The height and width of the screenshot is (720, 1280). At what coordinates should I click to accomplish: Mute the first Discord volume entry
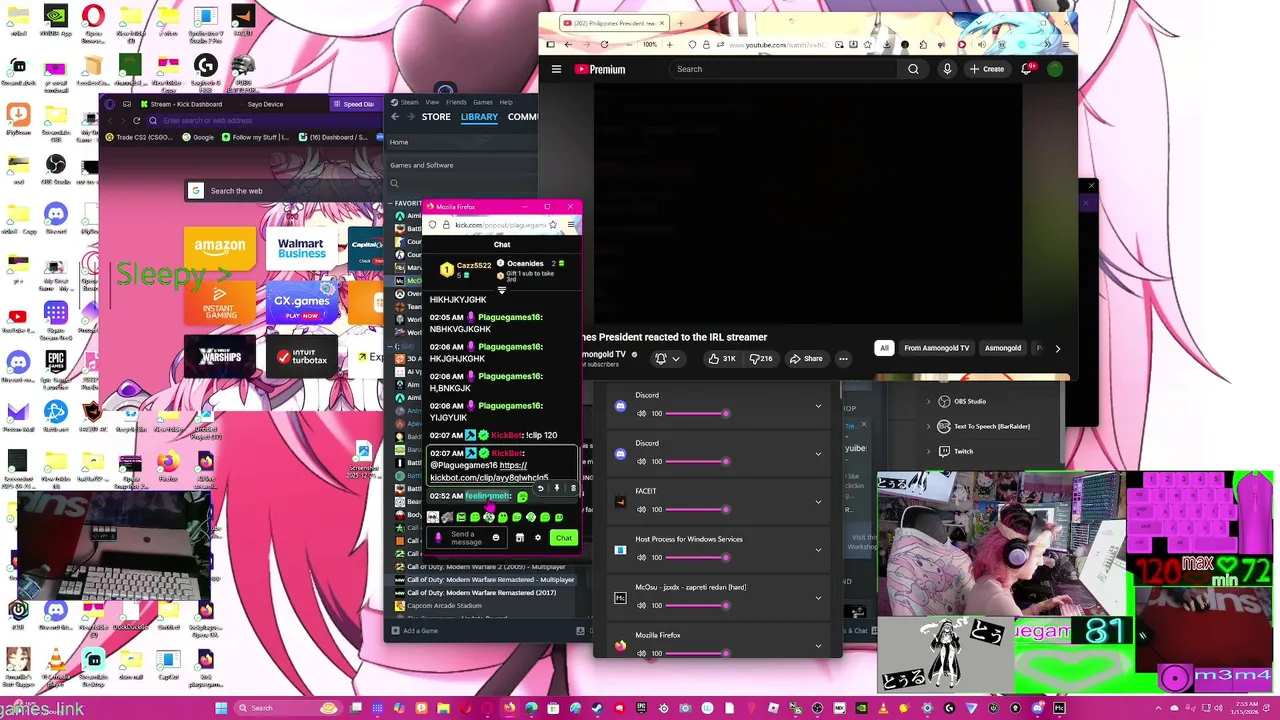click(641, 413)
